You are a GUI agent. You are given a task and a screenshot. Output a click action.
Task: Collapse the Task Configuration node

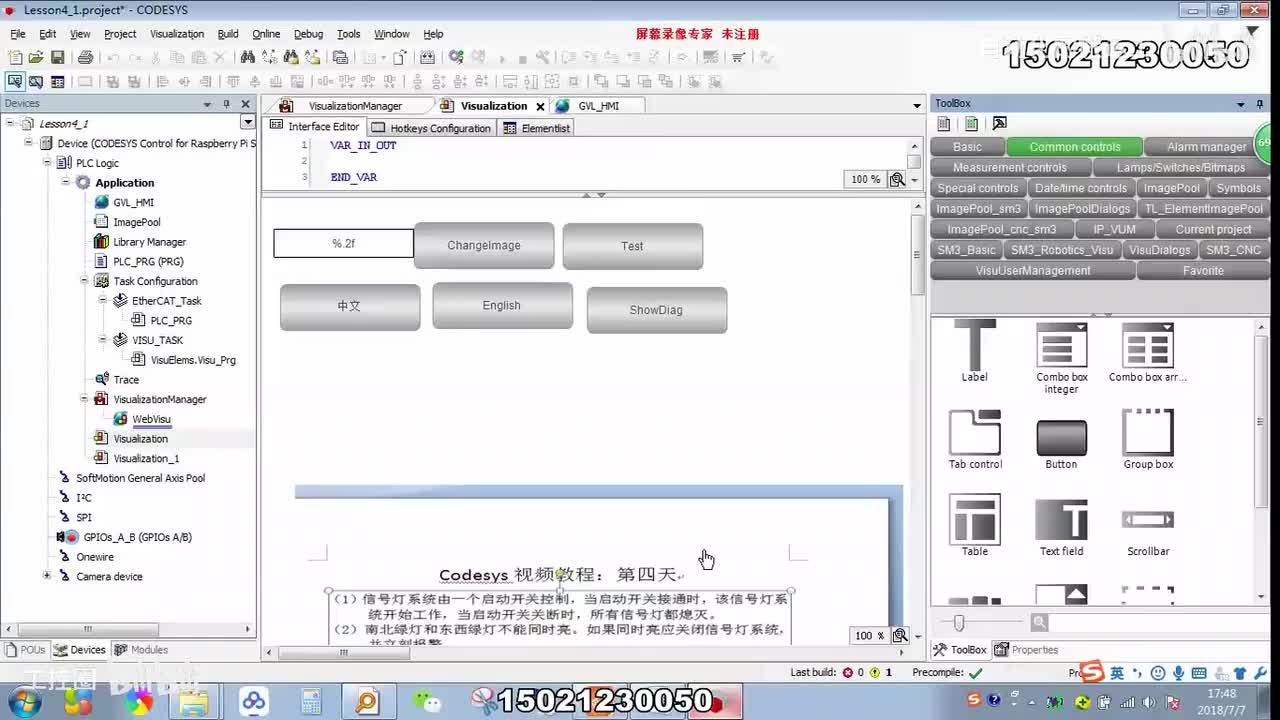85,281
